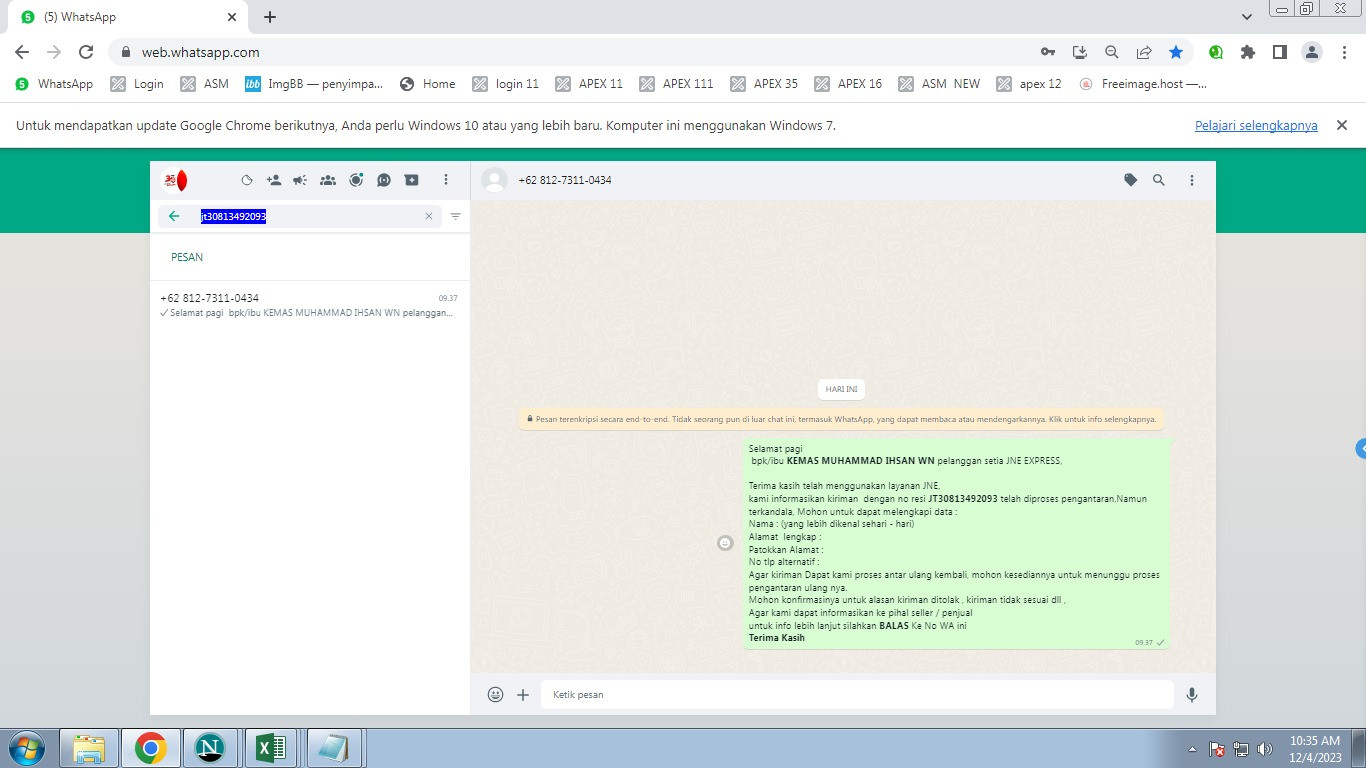Click the encryption notice banner
1366x768 pixels.
[843, 419]
